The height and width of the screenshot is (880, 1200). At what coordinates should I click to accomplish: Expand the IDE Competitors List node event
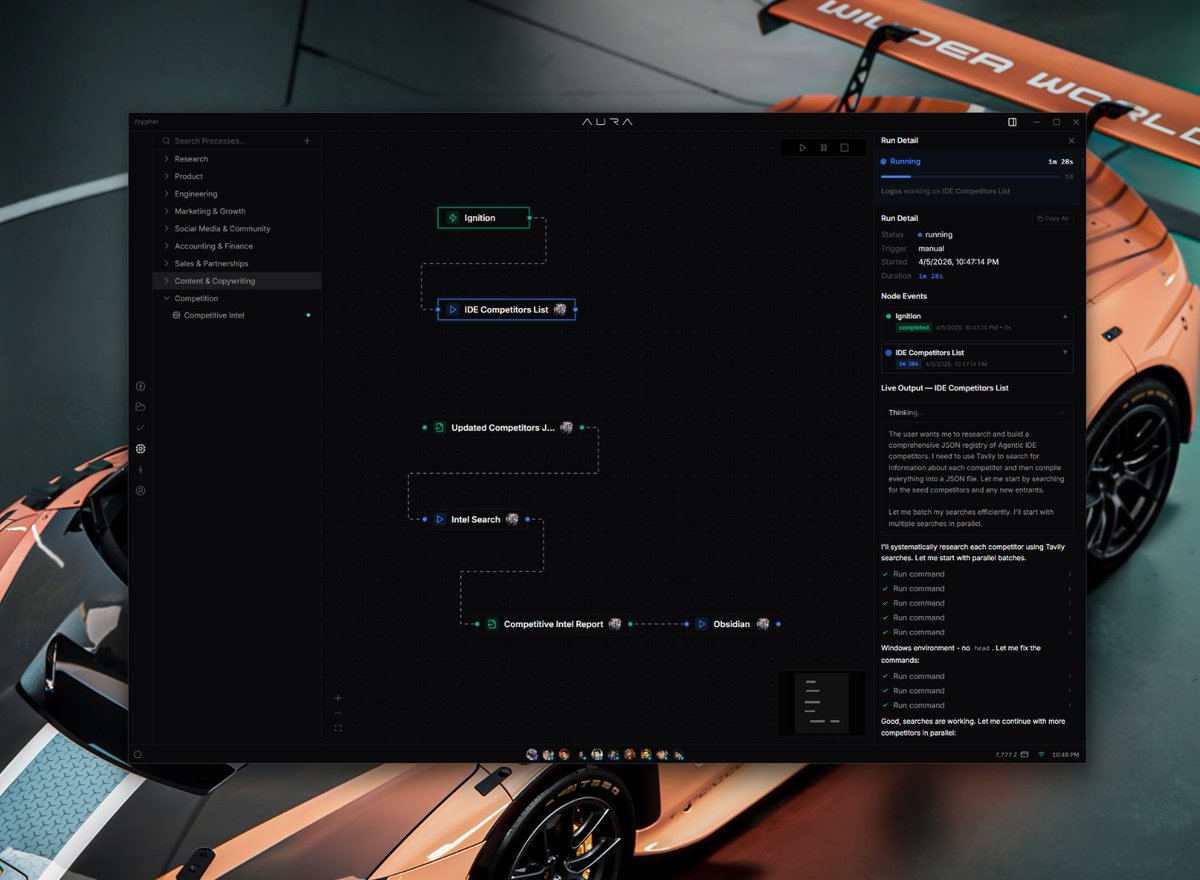coord(1065,352)
